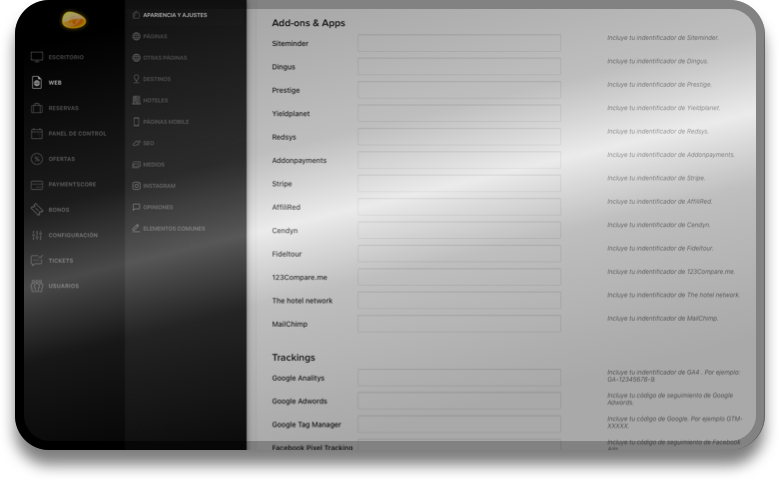
Task: Click 'Incluye tu indentificador de MailChimp' hint
Action: (662, 318)
